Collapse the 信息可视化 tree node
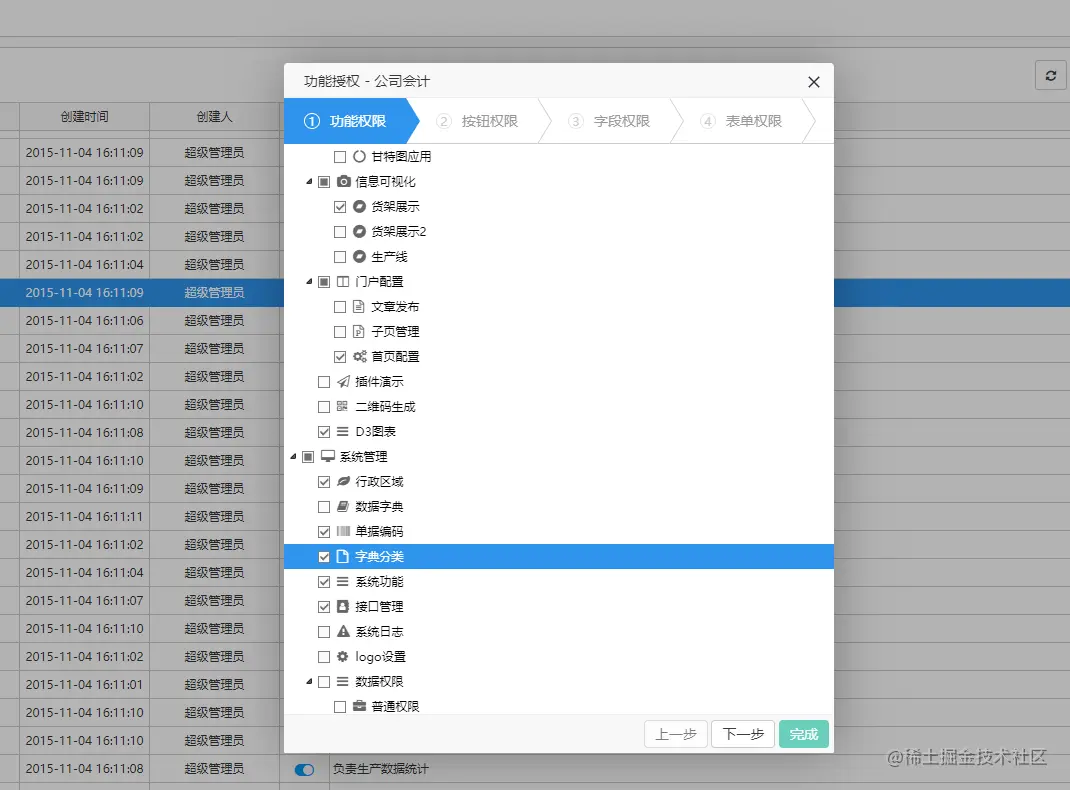This screenshot has height=790, width=1070. [309, 181]
